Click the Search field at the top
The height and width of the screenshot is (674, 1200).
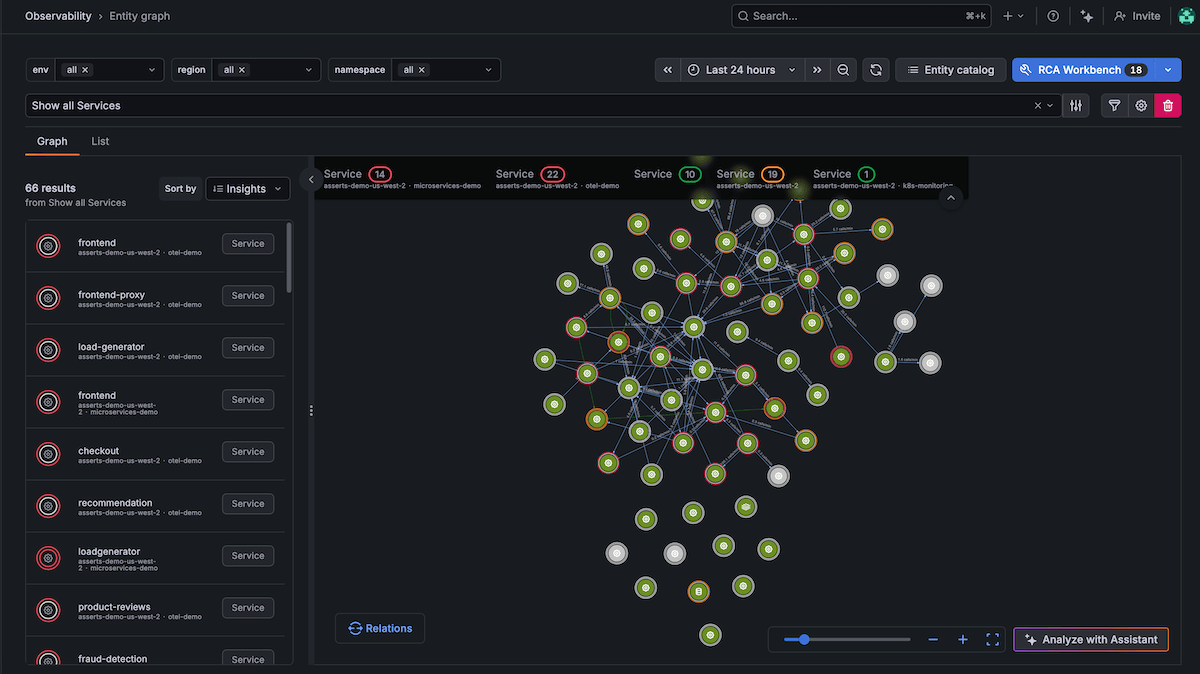860,15
